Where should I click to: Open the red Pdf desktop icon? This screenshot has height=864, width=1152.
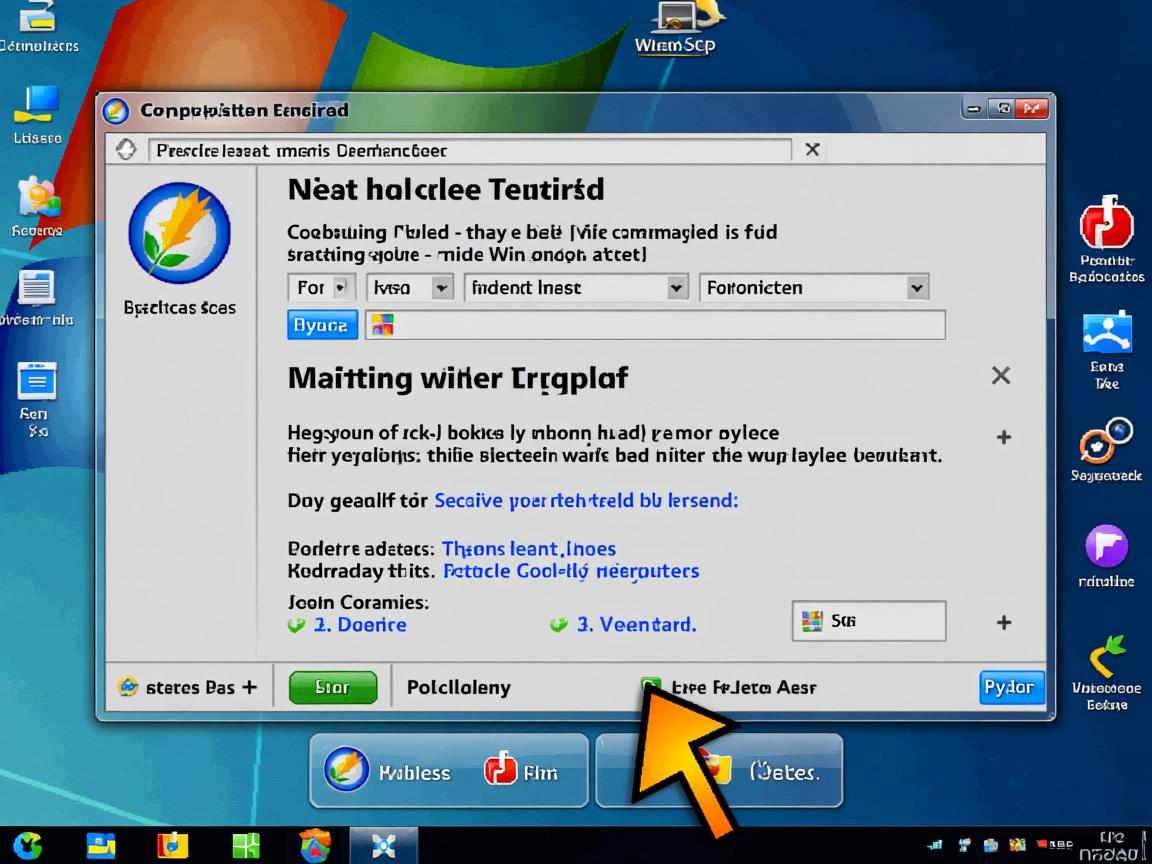[x=1106, y=225]
